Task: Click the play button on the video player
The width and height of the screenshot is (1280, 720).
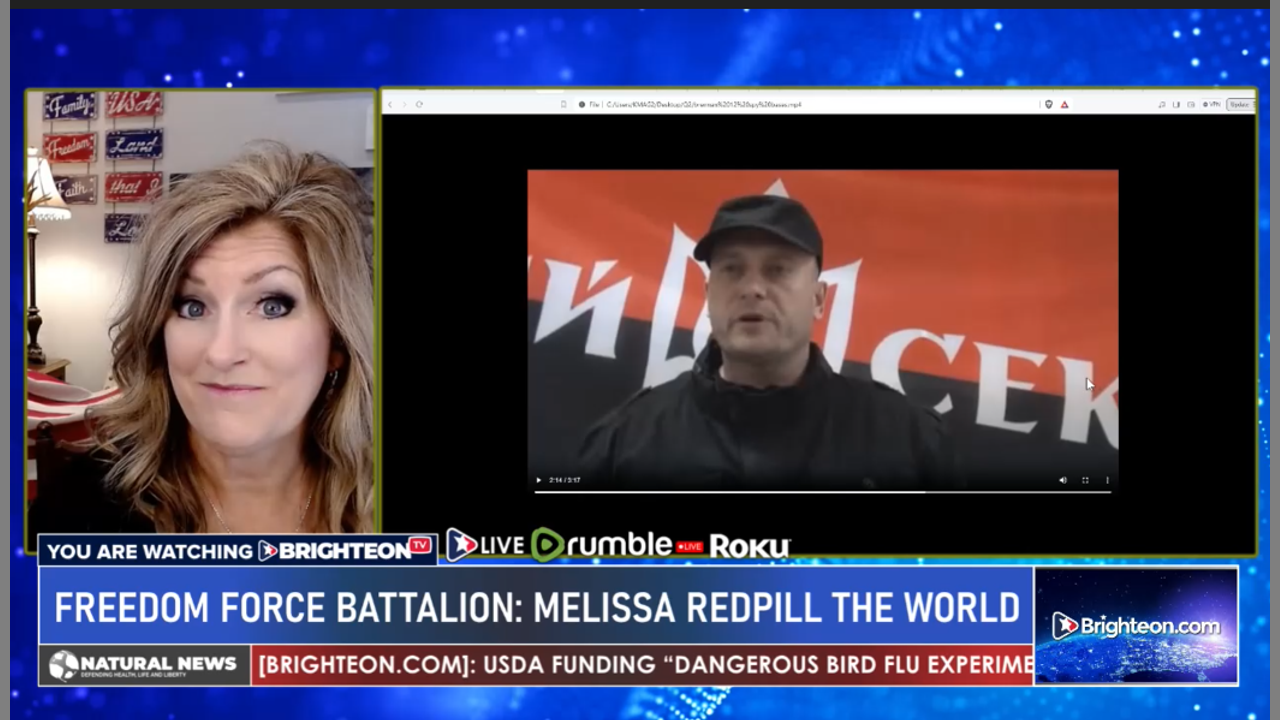Action: [x=537, y=480]
